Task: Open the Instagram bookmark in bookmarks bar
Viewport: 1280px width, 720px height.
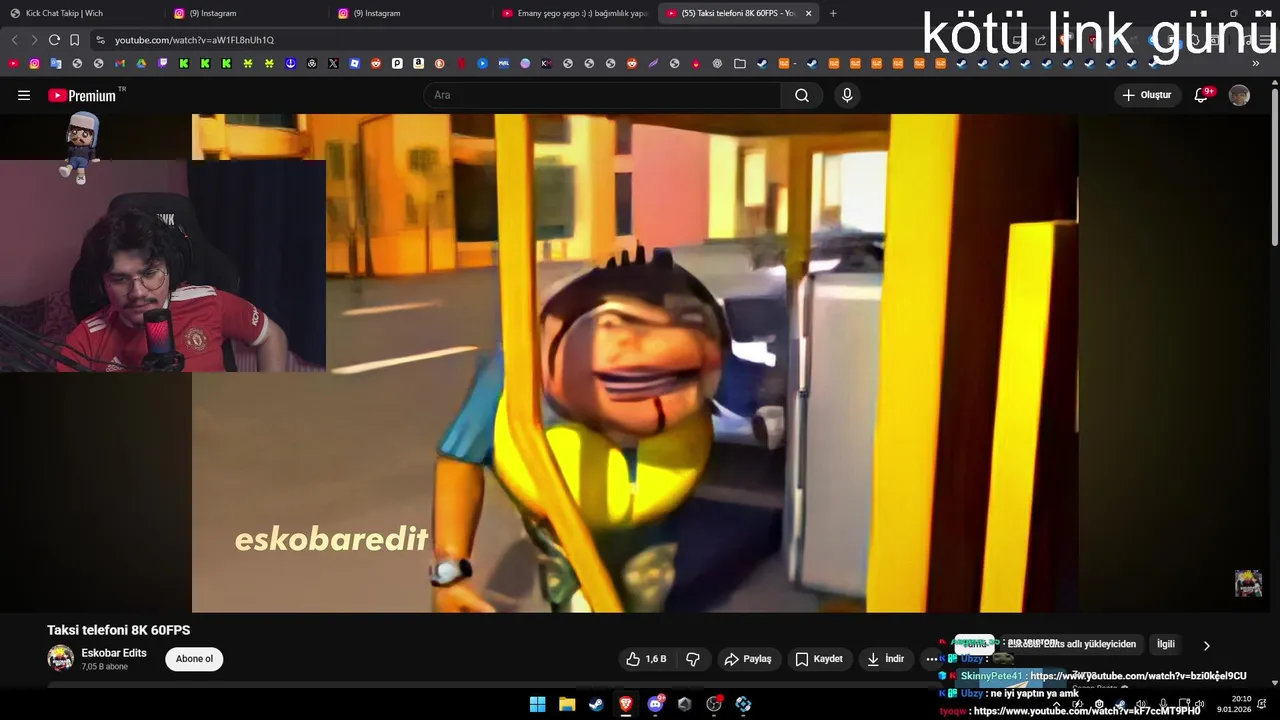Action: pos(34,63)
